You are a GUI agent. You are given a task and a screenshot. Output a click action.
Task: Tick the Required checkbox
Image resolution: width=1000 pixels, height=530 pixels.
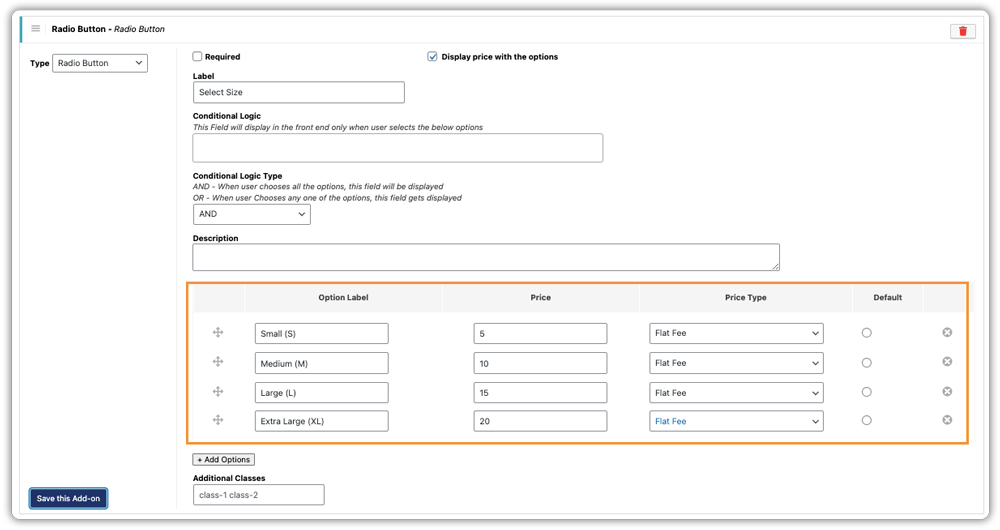click(198, 56)
